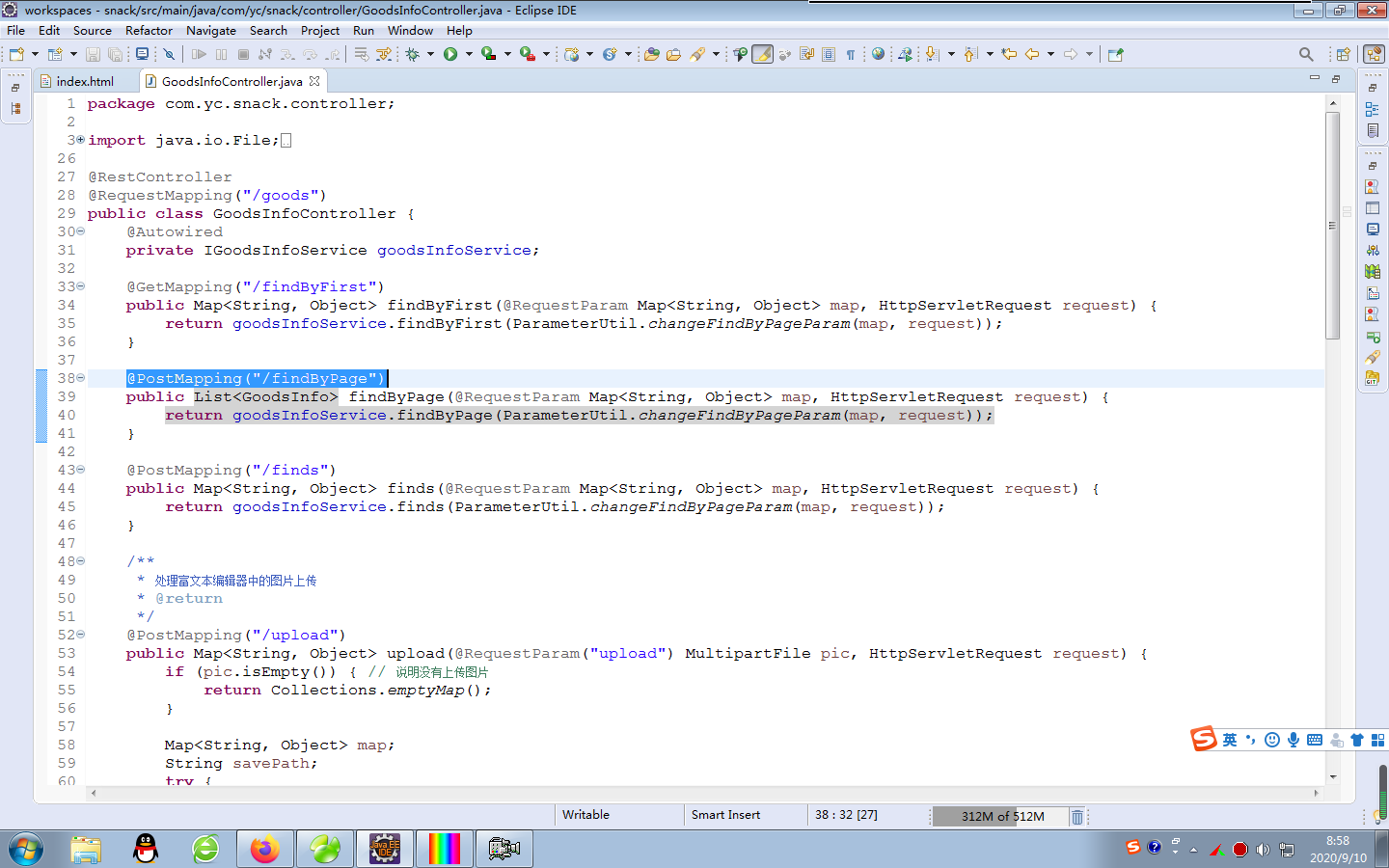Open the toolbar Search magnifier
Screen dimensions: 1389x868
click(x=1306, y=55)
